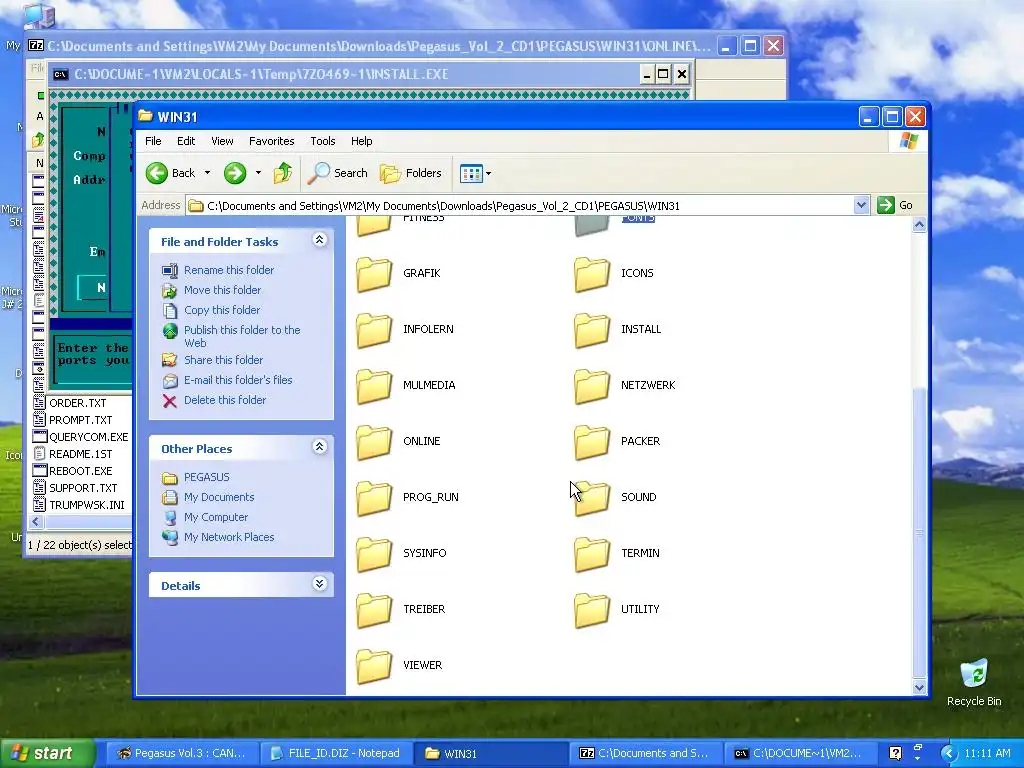1024x768 pixels.
Task: Select the INFOLERN folder icon
Action: click(374, 330)
